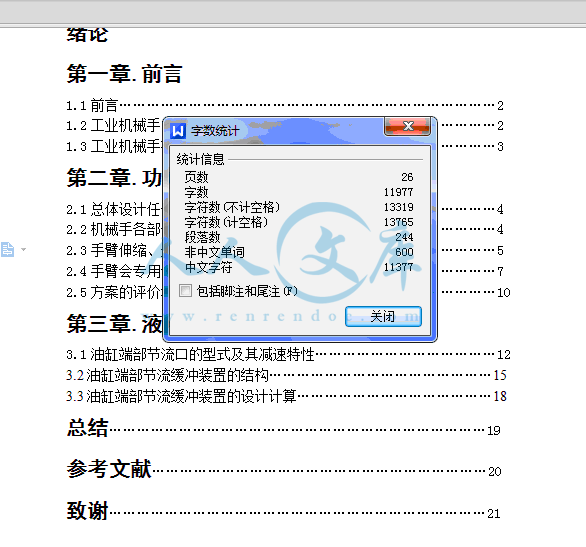Viewport: 586px width, 547px height.
Task: Click the 2.3 手臂伸缩 contents entry
Action: click(x=114, y=250)
